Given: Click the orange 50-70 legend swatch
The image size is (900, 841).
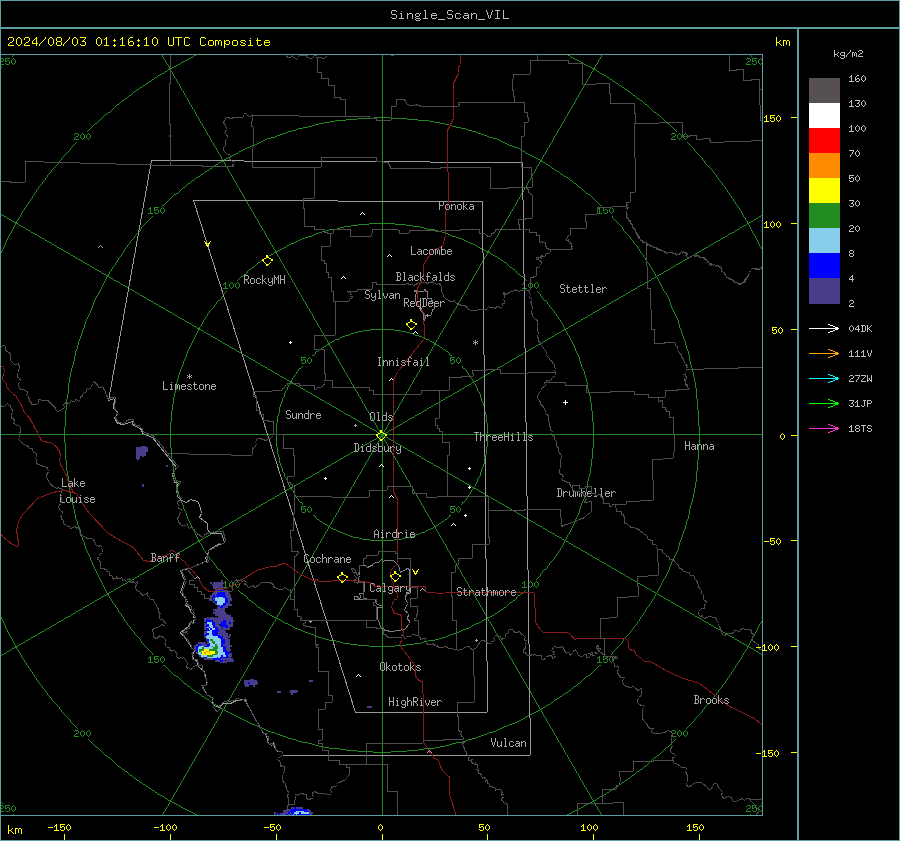Looking at the screenshot, I should tap(824, 165).
